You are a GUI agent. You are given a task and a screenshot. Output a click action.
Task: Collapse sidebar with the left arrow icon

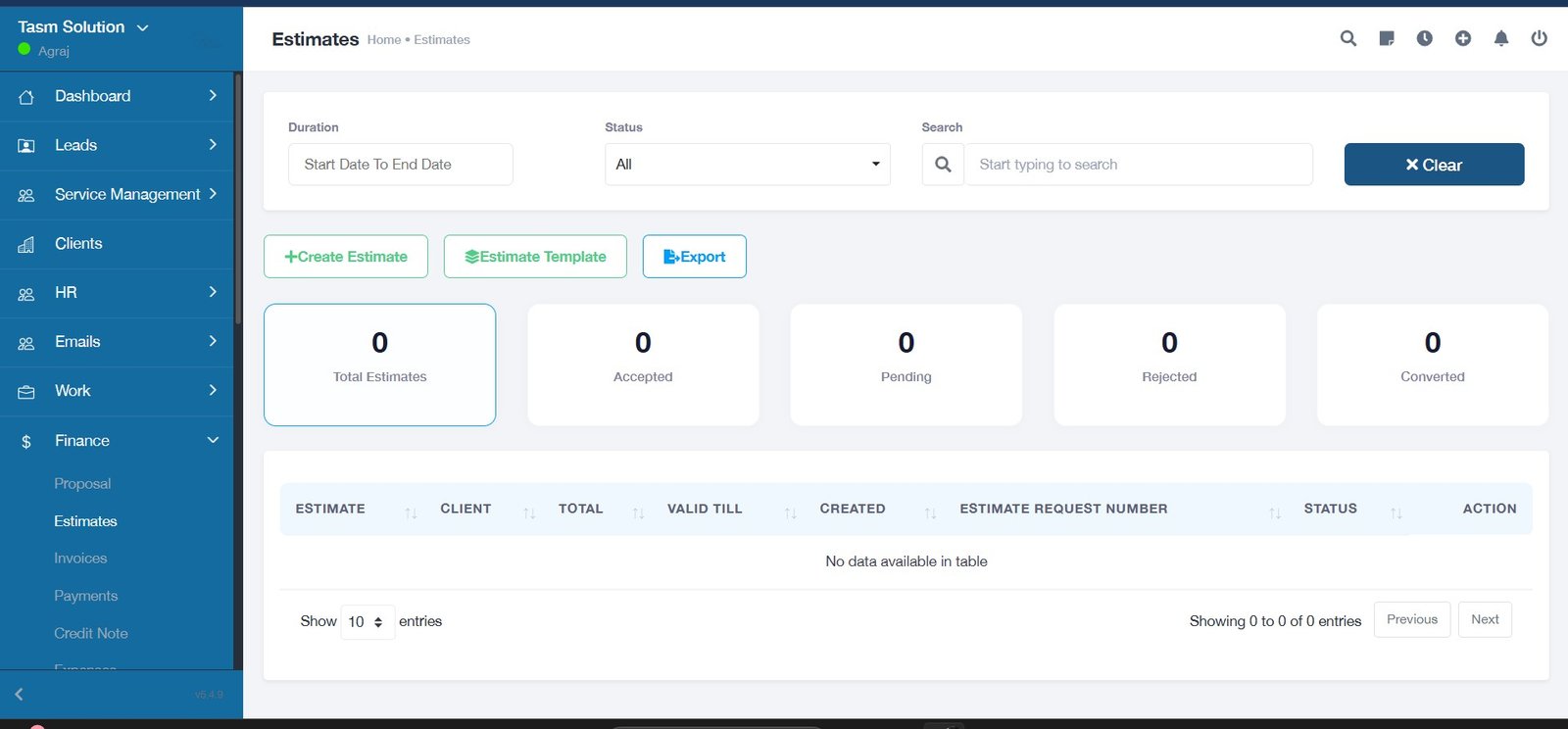(x=19, y=694)
